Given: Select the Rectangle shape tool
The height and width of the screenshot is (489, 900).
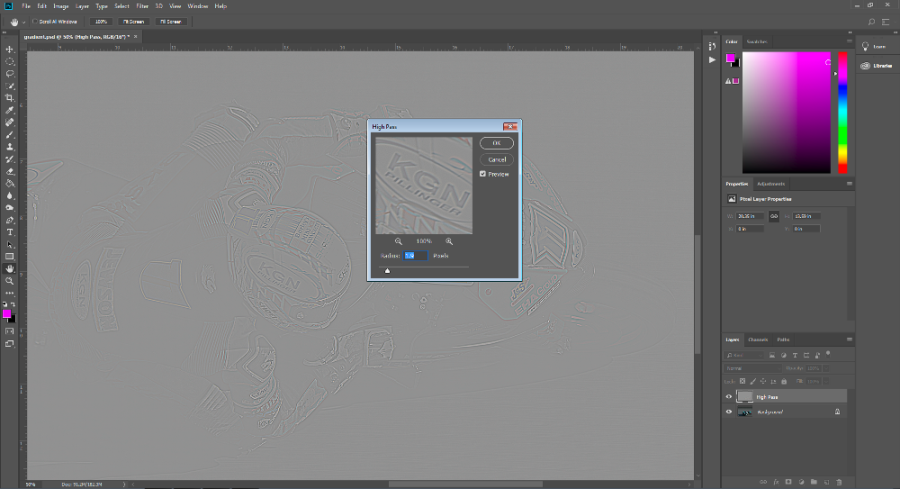Looking at the screenshot, I should coord(10,257).
